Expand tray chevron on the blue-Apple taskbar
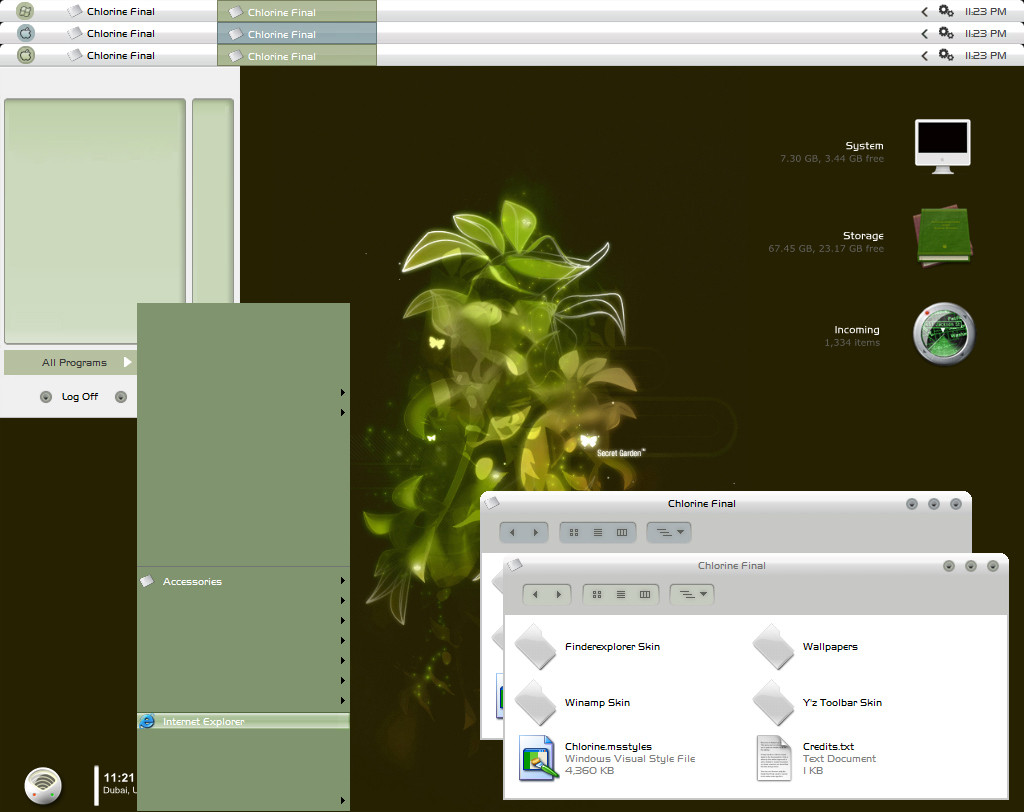This screenshot has height=812, width=1024. (x=925, y=33)
